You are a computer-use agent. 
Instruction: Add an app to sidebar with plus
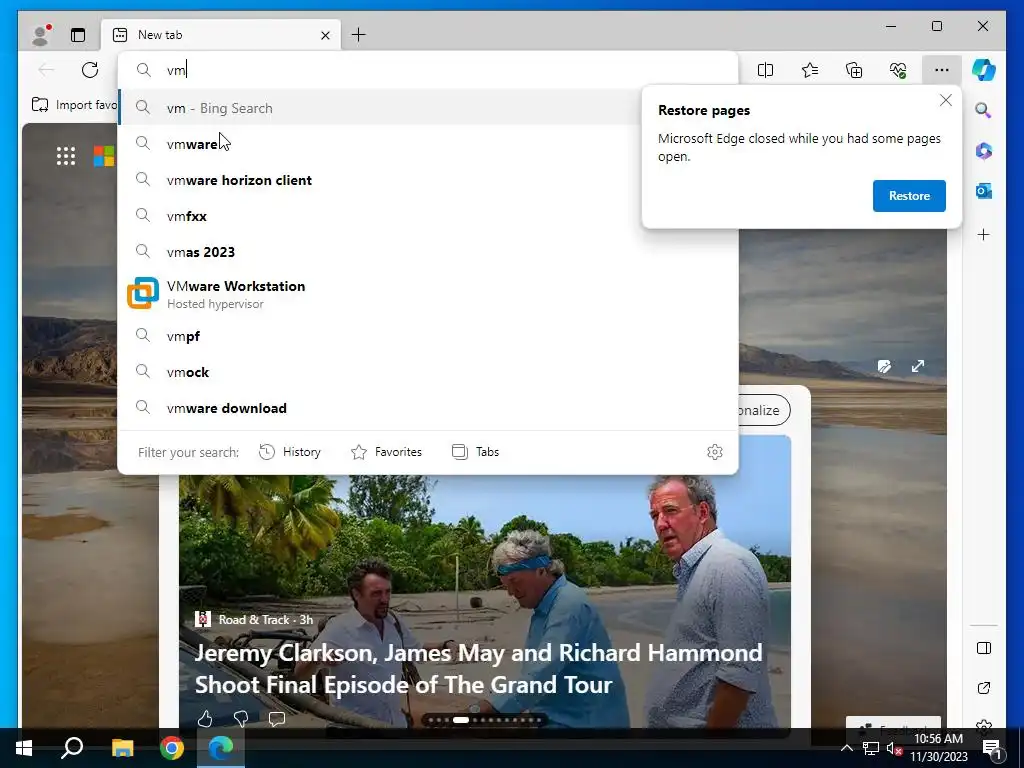coord(984,234)
